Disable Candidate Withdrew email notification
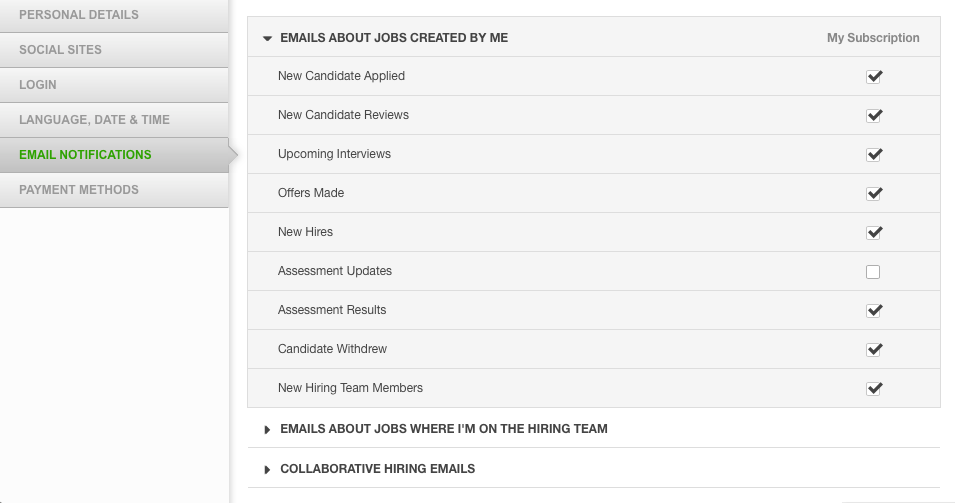 [874, 349]
